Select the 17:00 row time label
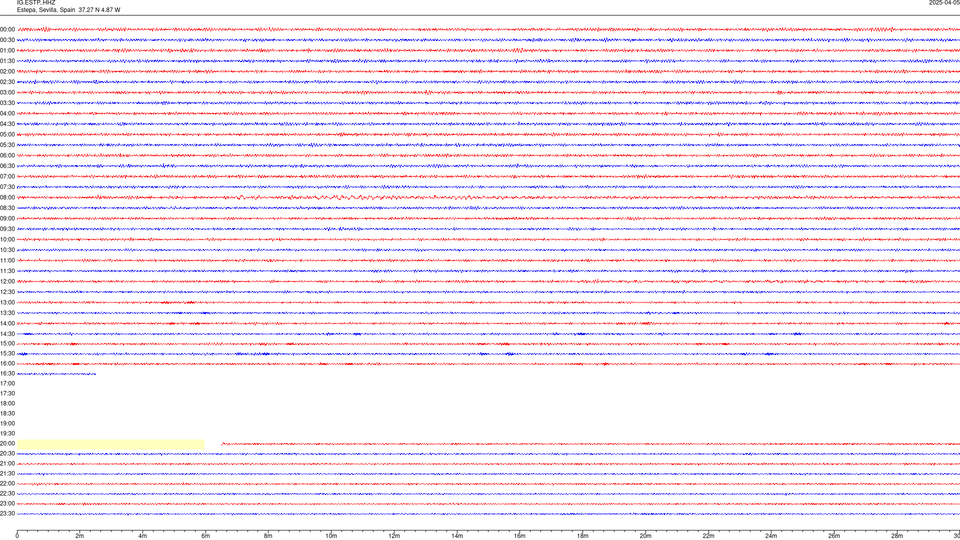Image resolution: width=960 pixels, height=540 pixels. (x=7, y=383)
